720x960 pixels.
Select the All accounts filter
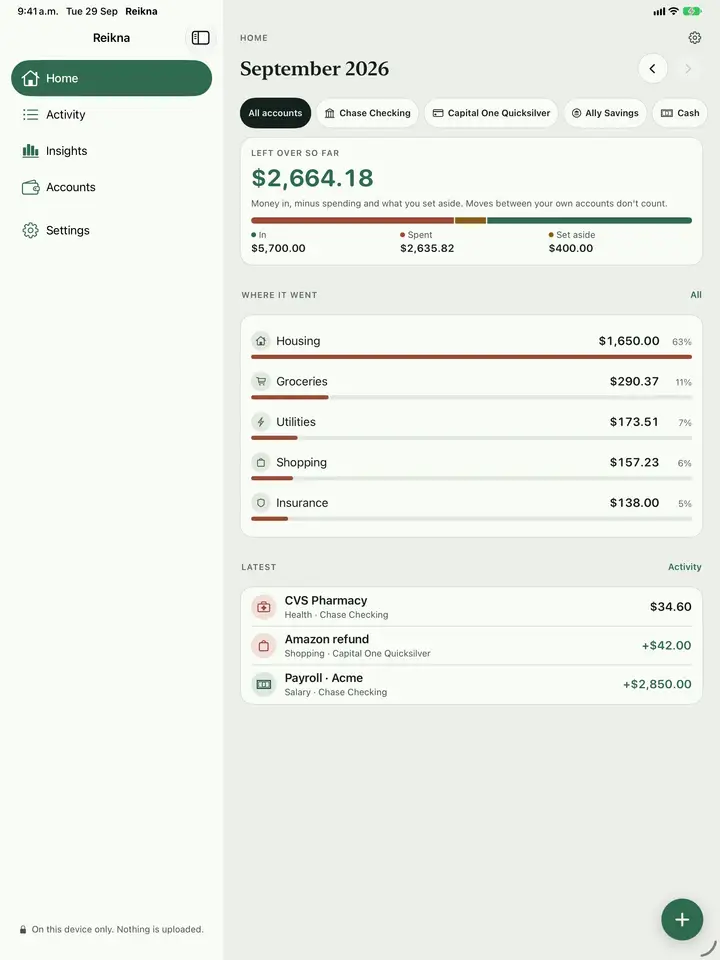276,113
